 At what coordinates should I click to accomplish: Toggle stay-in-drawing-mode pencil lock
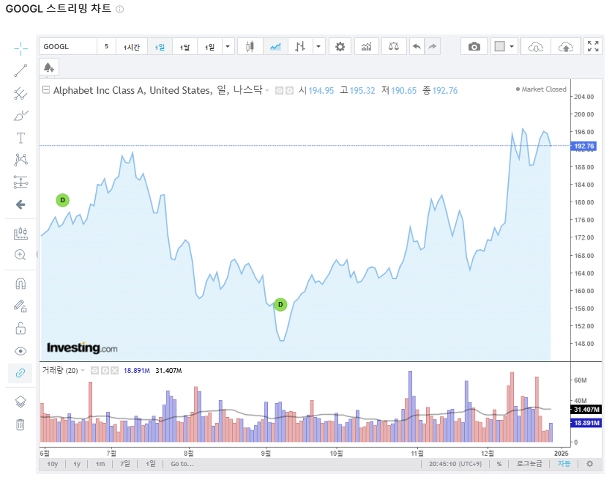[x=21, y=306]
